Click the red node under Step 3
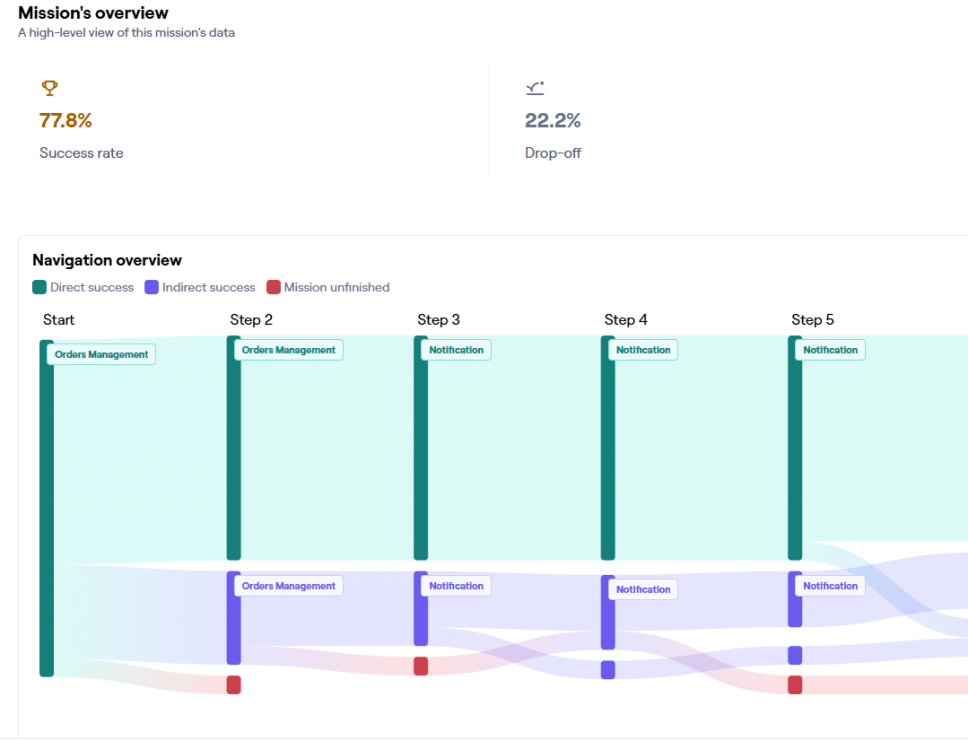 (421, 665)
